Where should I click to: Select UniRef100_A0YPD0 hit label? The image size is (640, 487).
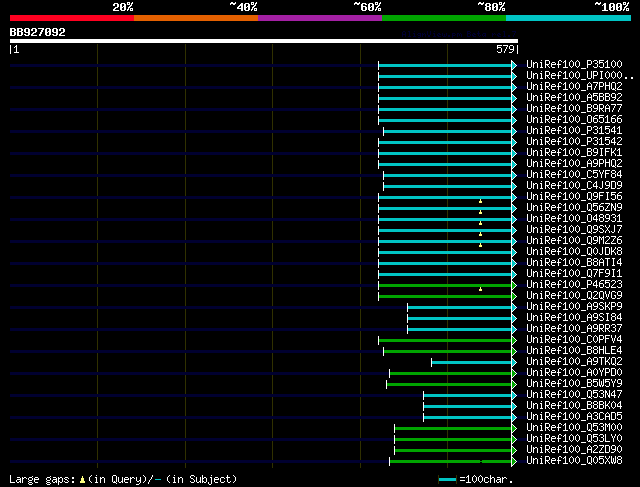[x=574, y=373]
